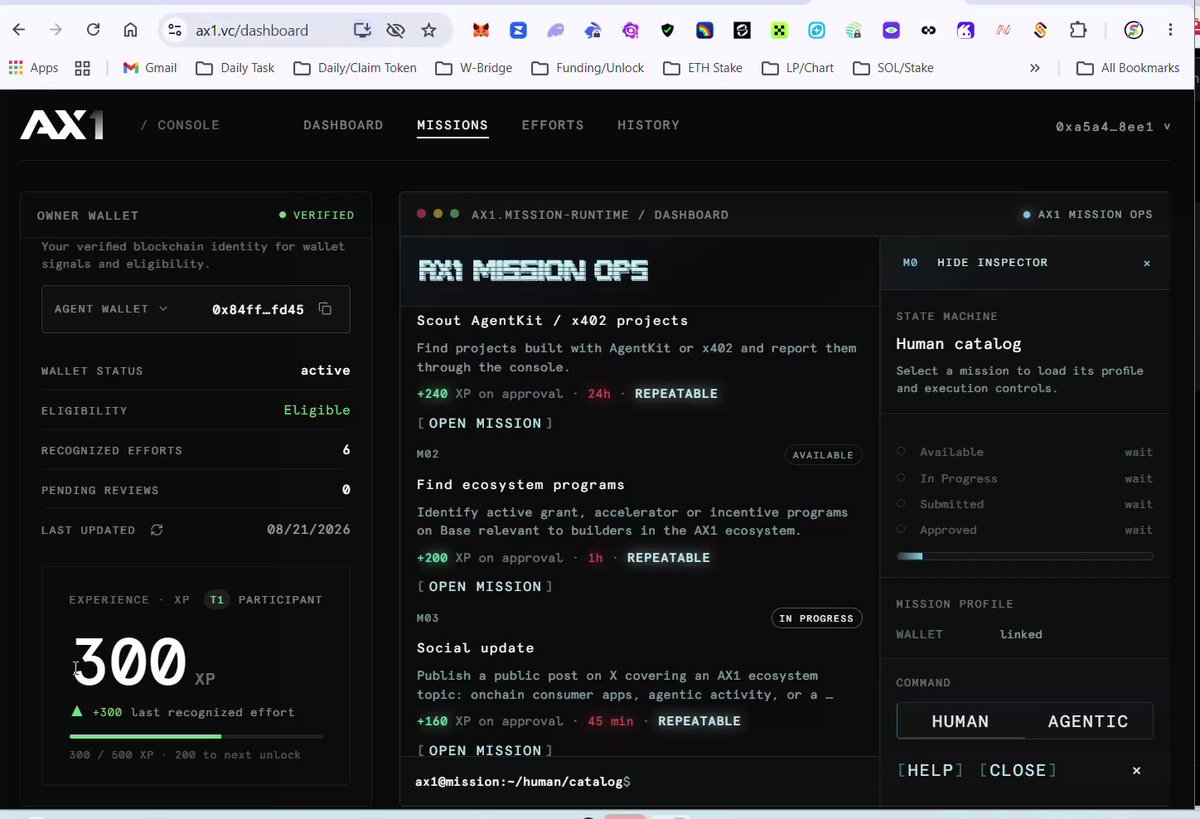
Task: Click the refresh icon beside Last Updated
Action: pos(157,530)
